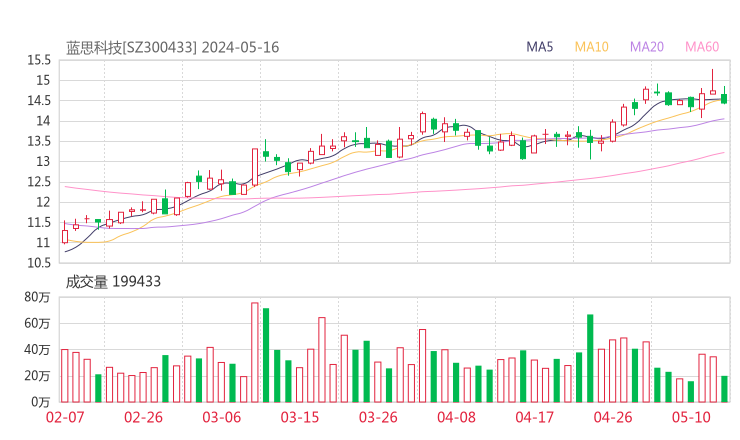Screen dimensions: 740x440
Task: Click the 03-06 date axis label
Action: (x=221, y=417)
